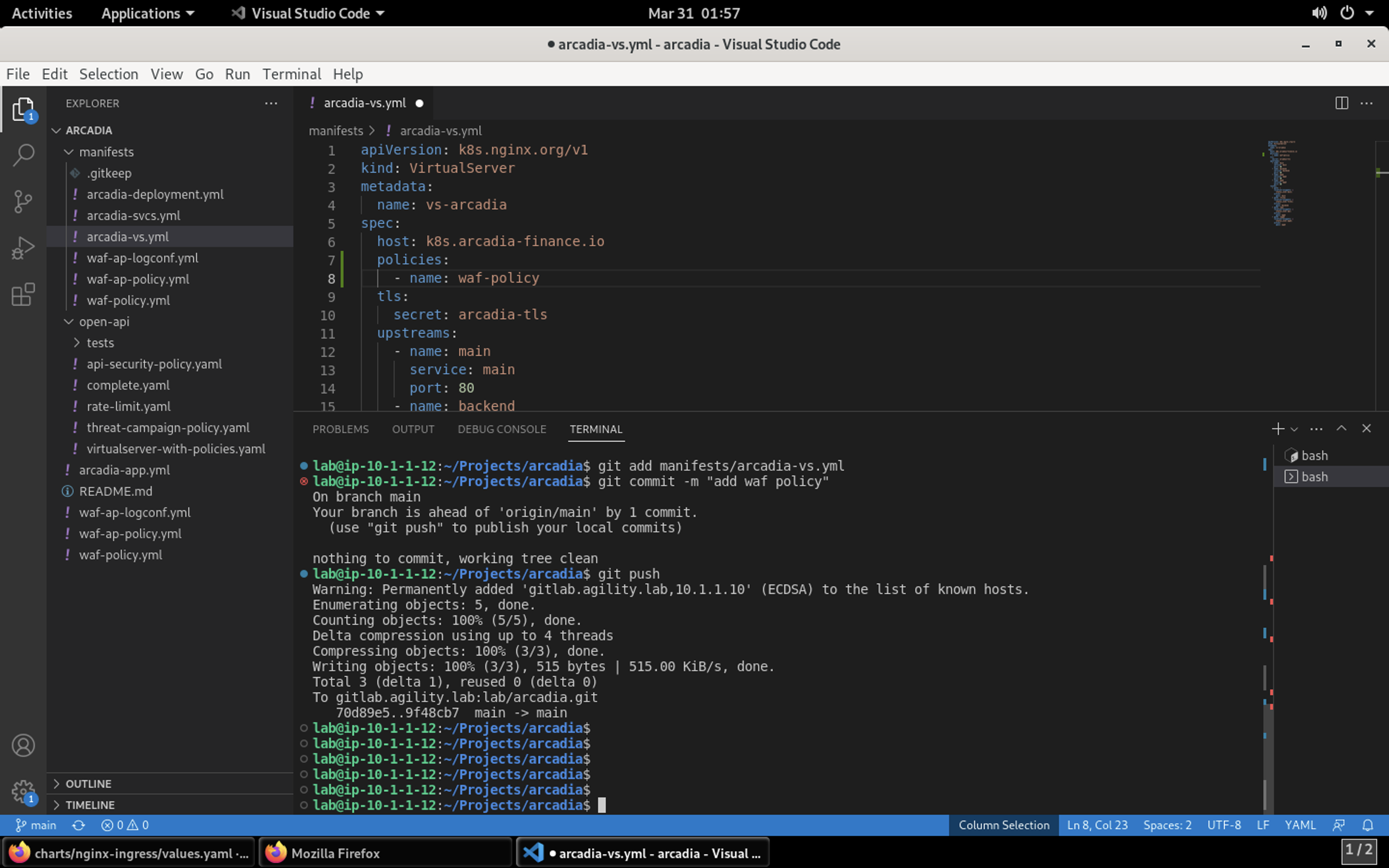Open the system power menu icon

tap(1347, 13)
